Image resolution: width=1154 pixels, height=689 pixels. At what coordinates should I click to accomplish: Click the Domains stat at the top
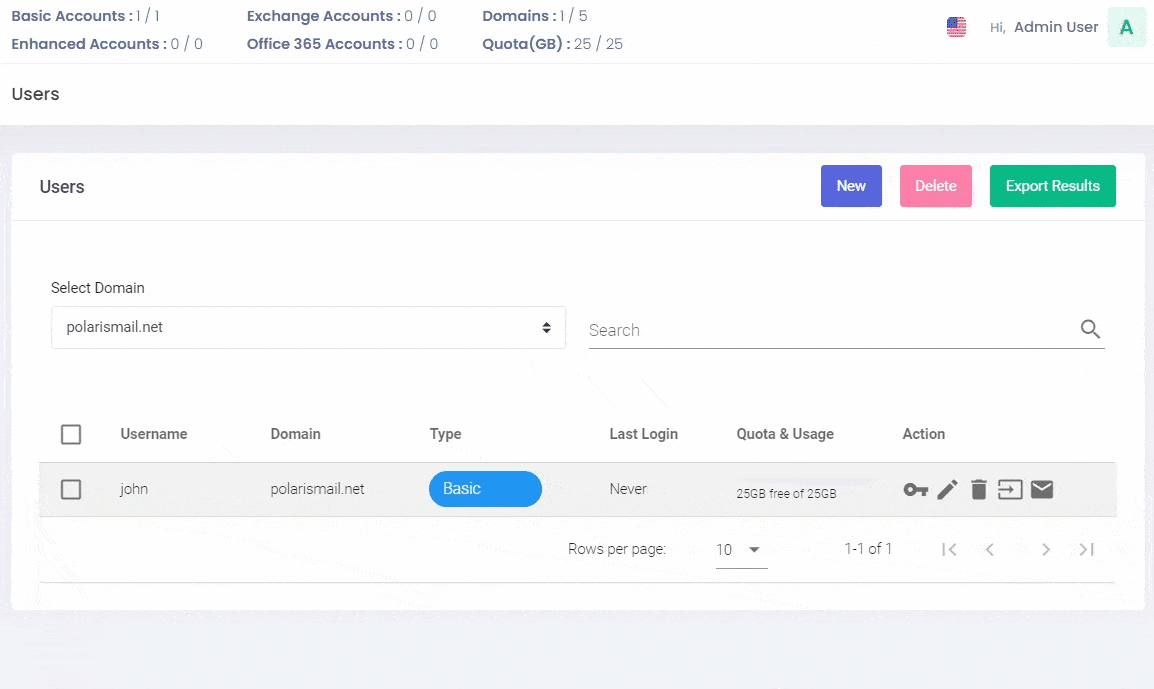click(535, 15)
